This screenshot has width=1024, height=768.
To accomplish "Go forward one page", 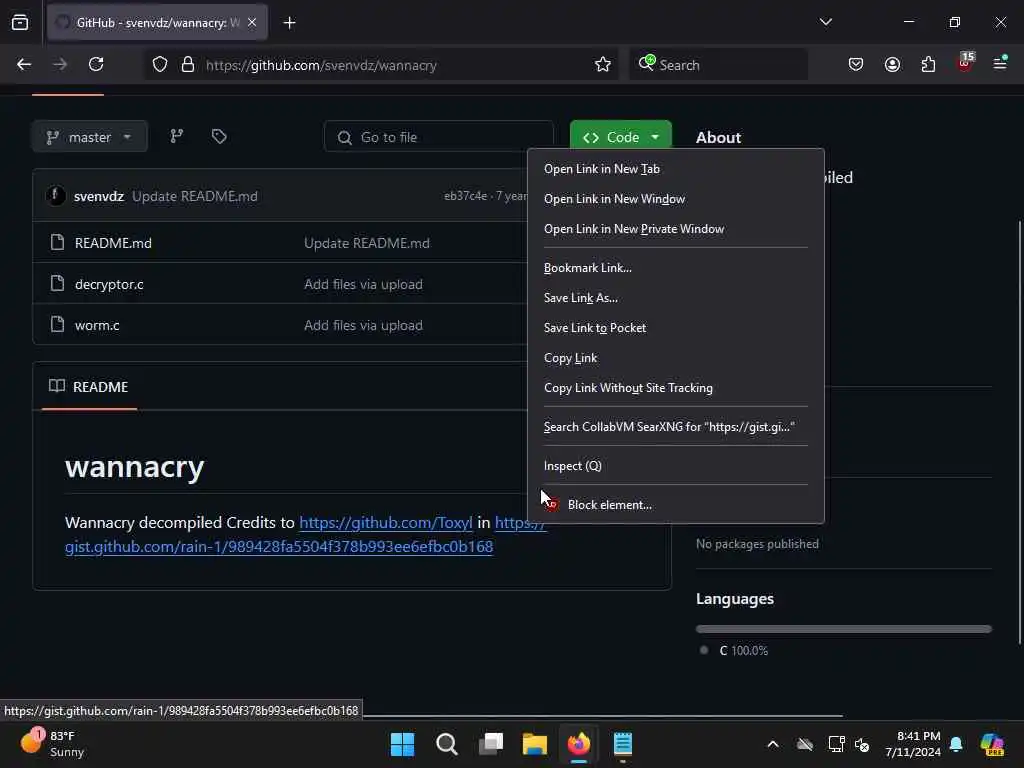I will tap(60, 65).
